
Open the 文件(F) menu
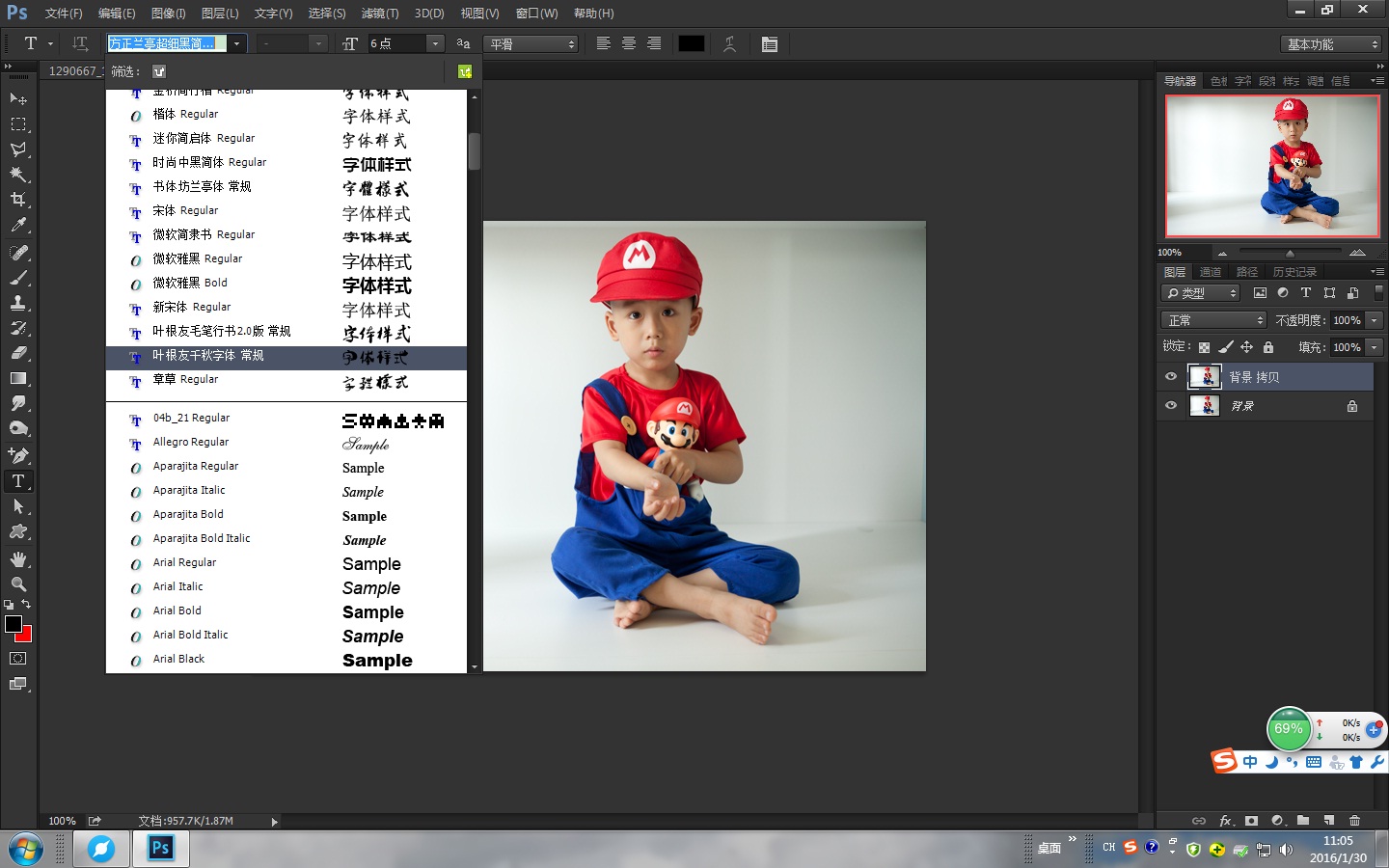point(64,14)
